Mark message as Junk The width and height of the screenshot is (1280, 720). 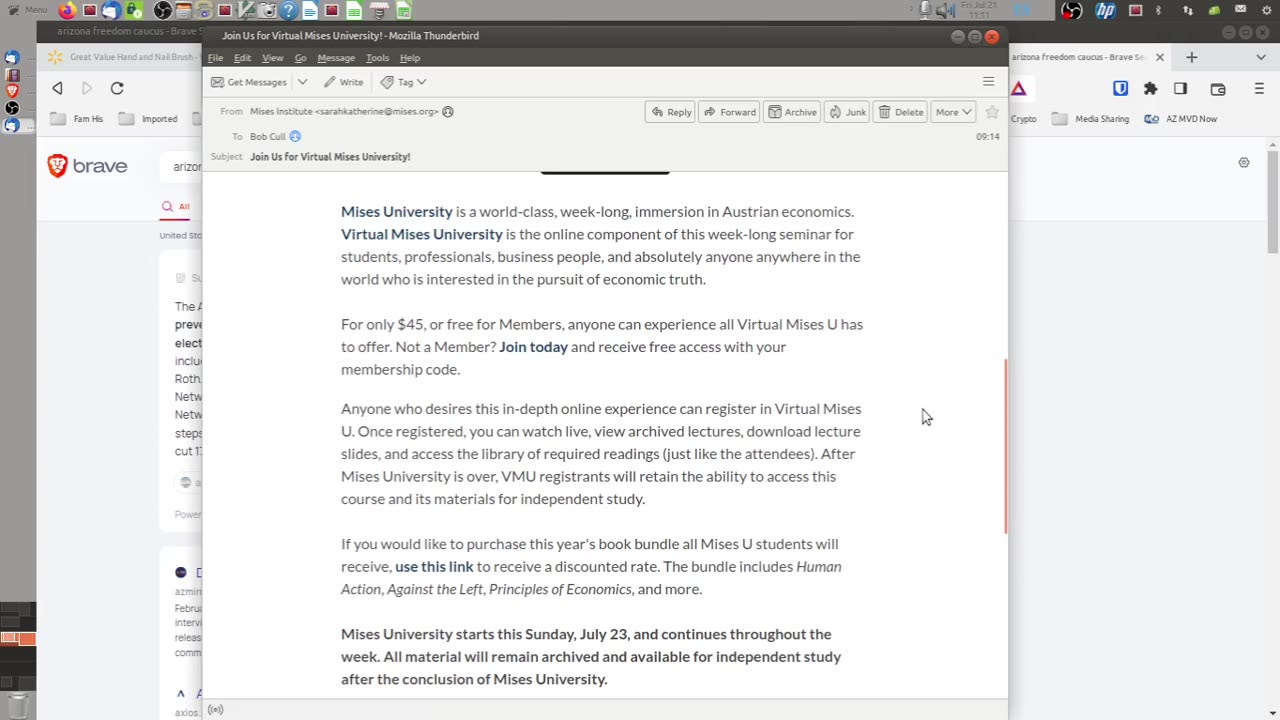(848, 112)
